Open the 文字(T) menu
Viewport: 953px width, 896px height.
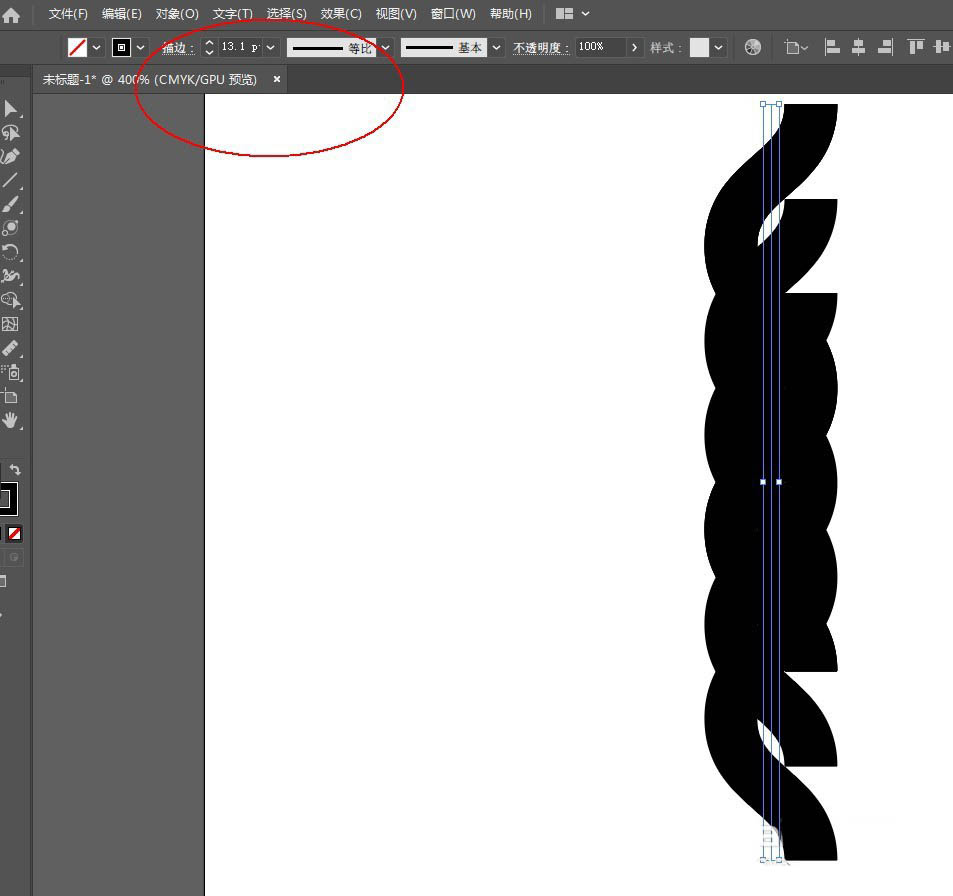click(232, 13)
